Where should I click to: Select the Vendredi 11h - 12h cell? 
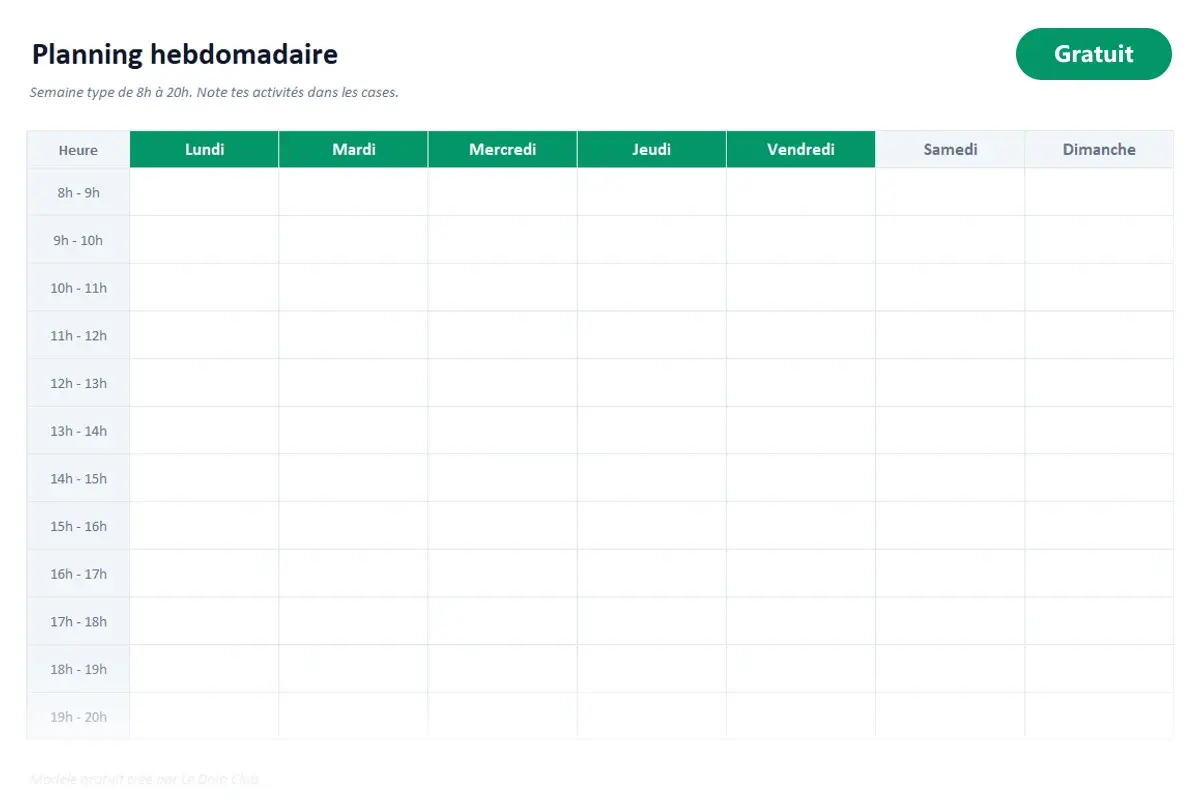tap(800, 335)
